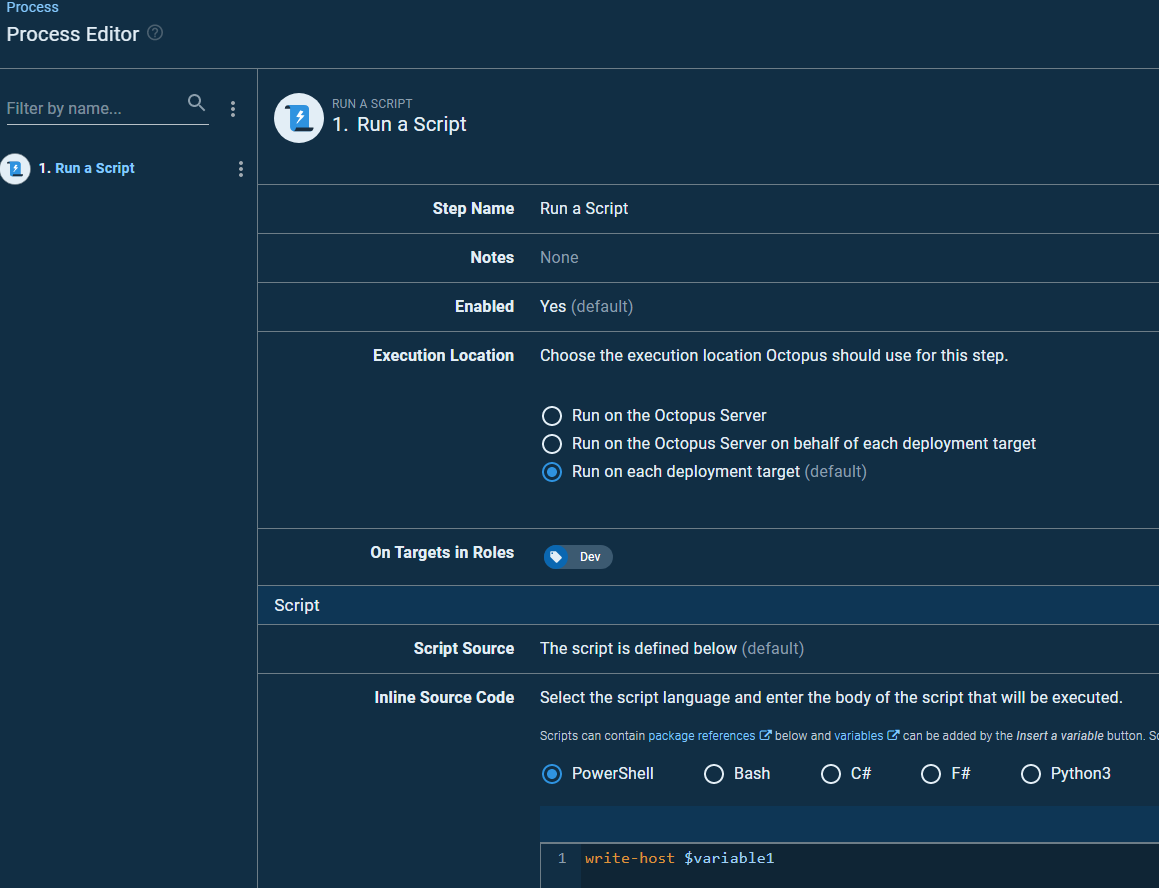The width and height of the screenshot is (1159, 888).
Task: Click the Run a Script step icon in the header
Action: tap(298, 117)
